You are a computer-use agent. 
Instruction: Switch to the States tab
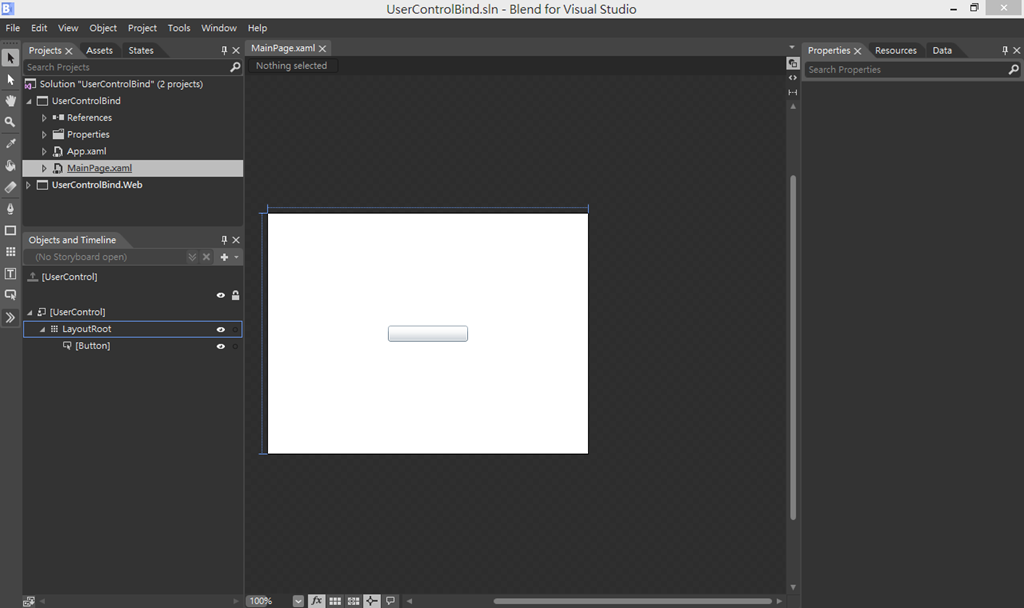pyautogui.click(x=141, y=50)
